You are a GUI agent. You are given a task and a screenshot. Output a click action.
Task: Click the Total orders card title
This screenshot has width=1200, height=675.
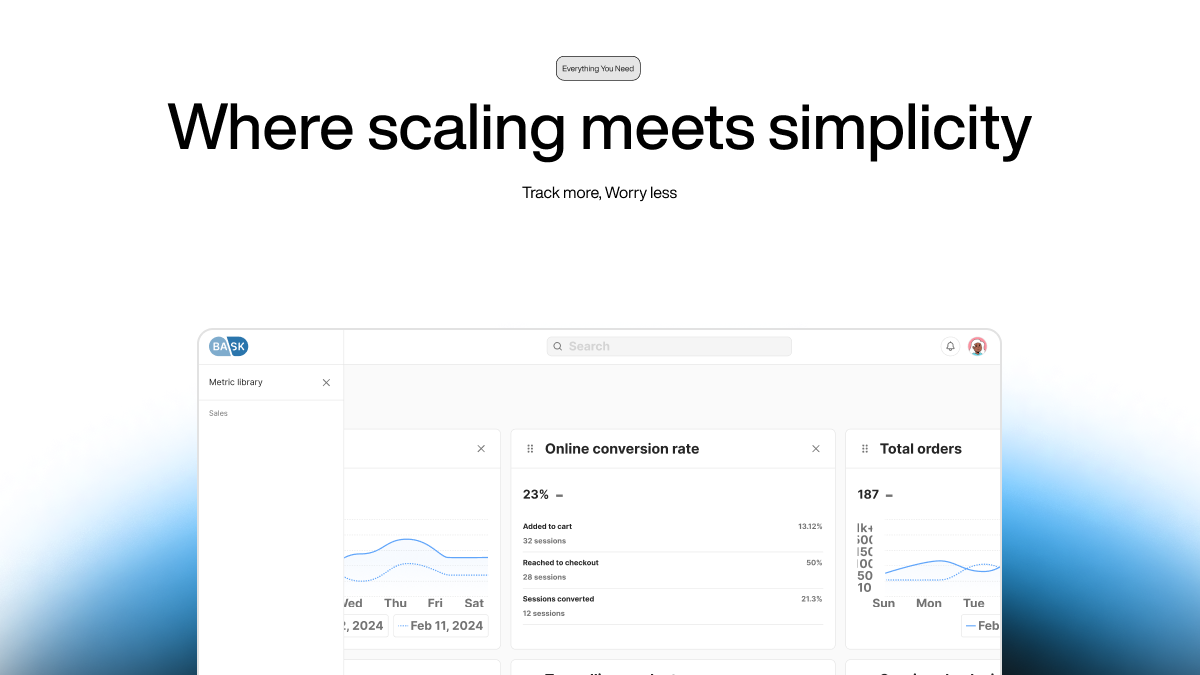pos(920,449)
